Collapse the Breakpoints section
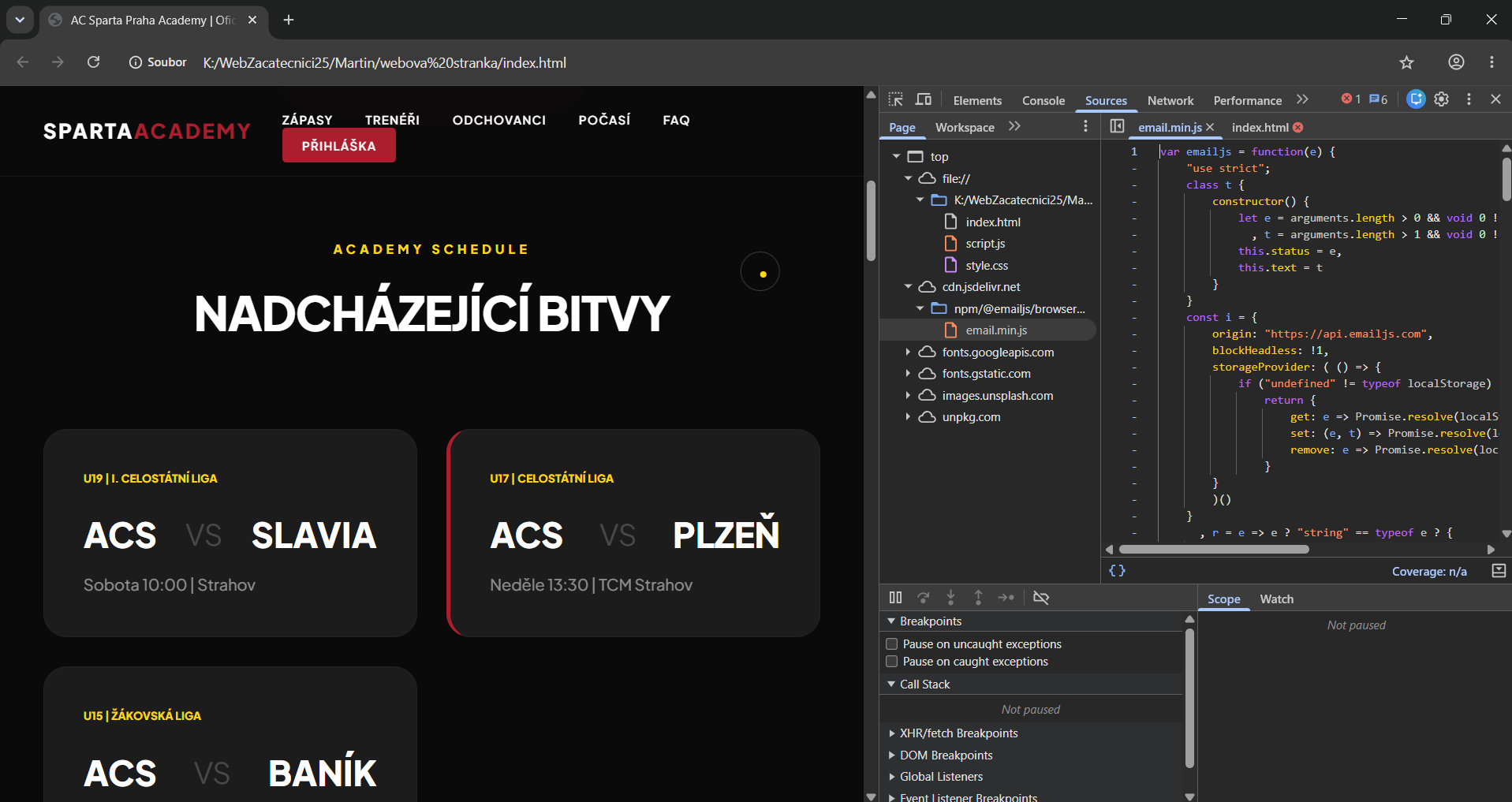The width and height of the screenshot is (1512, 802). pyautogui.click(x=891, y=621)
